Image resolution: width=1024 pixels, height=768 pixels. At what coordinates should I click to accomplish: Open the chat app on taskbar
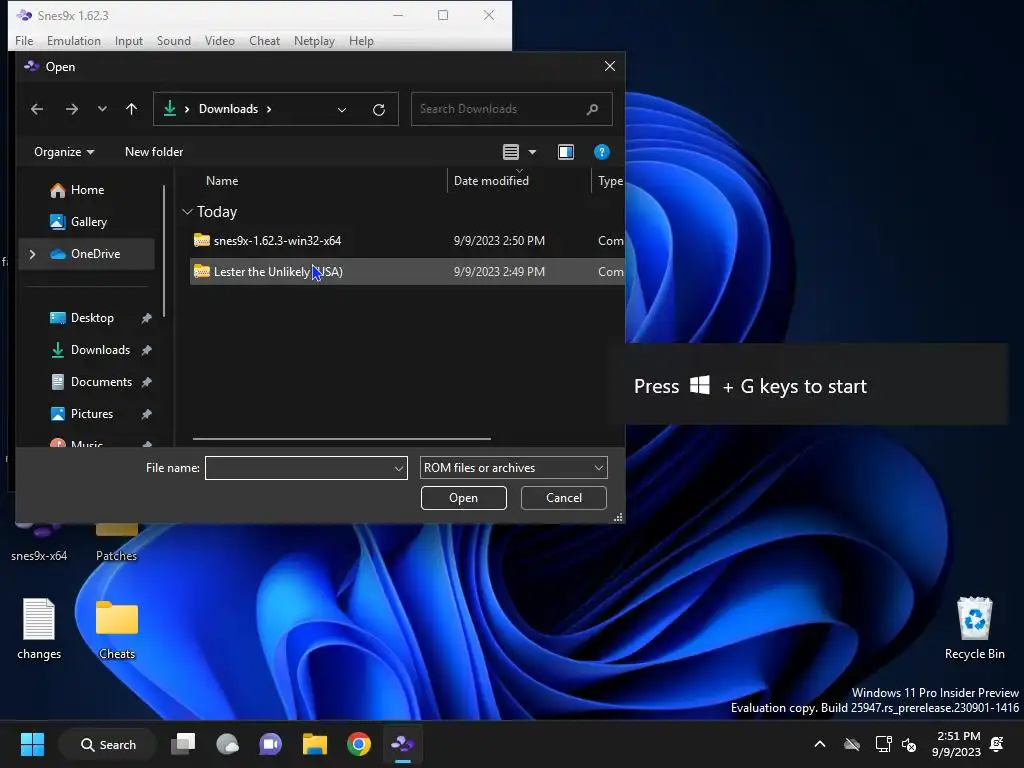[270, 744]
